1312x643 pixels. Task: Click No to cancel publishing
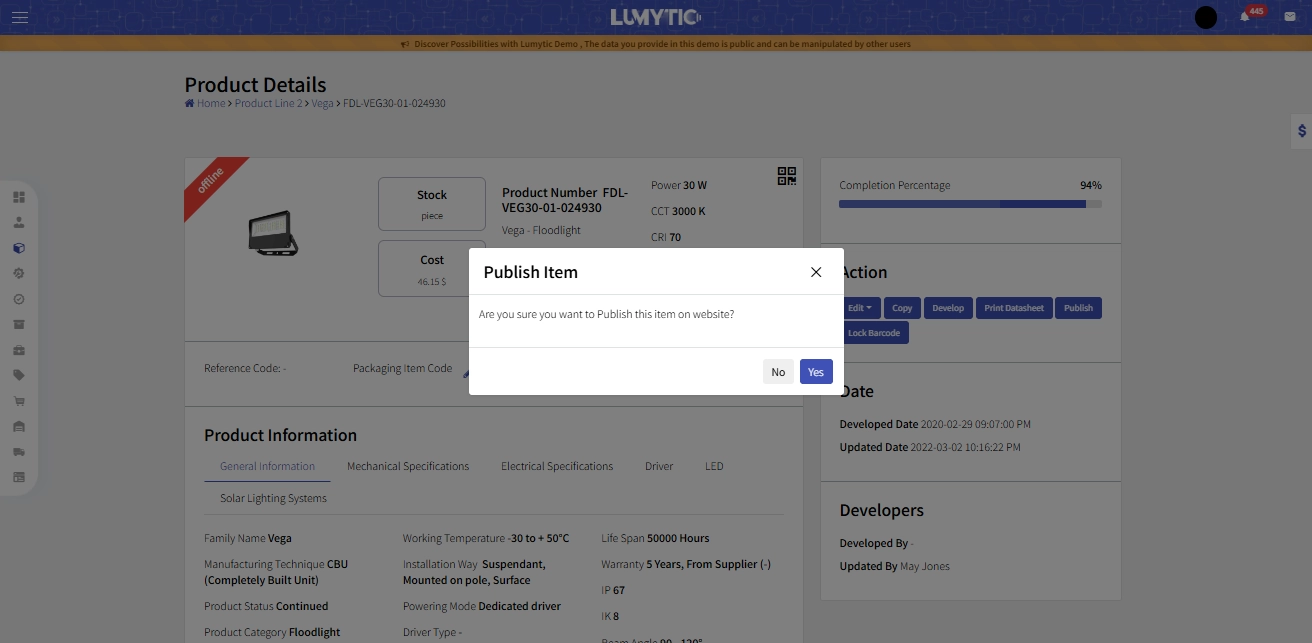778,372
